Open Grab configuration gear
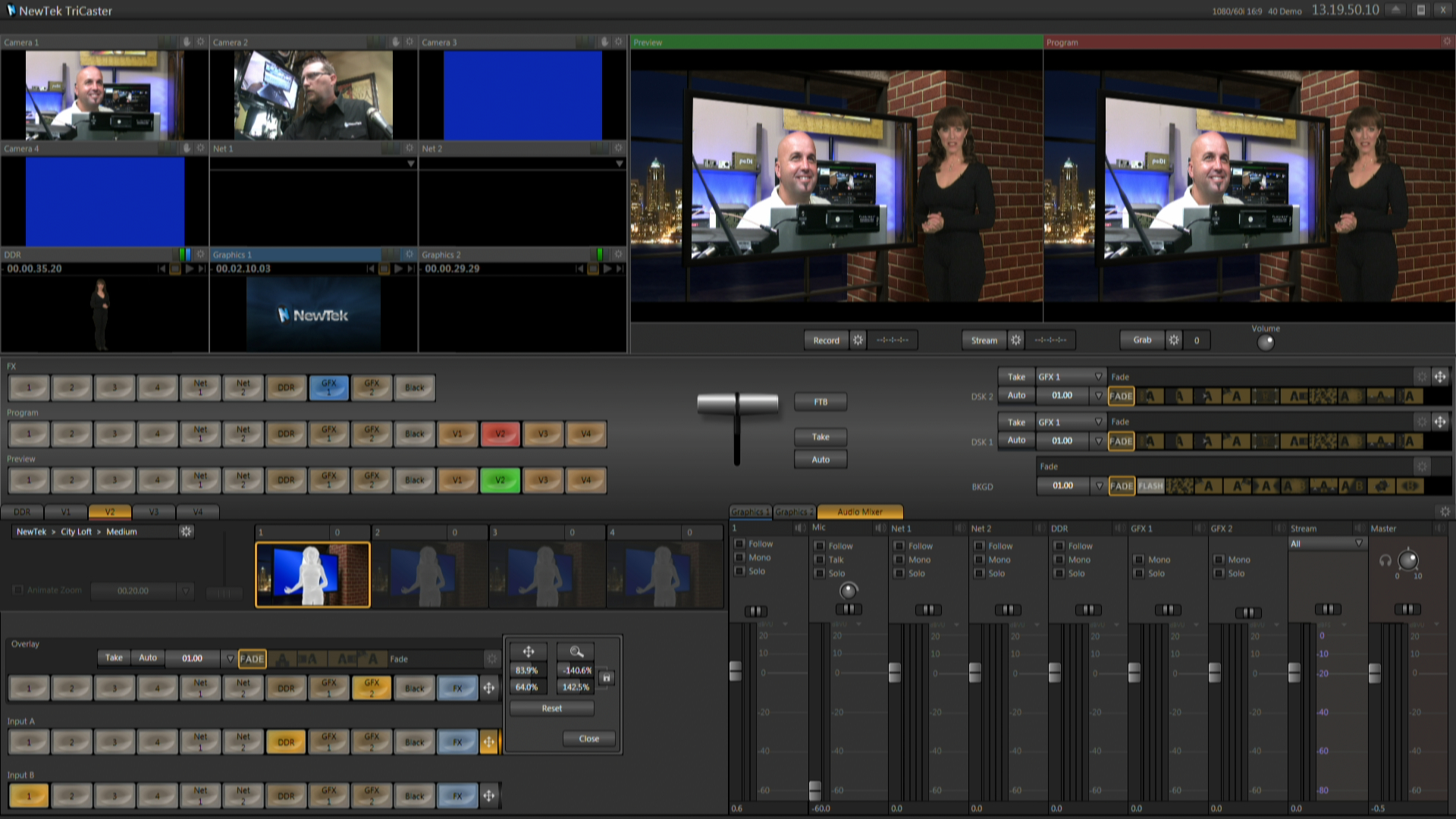Screen dimensions: 1456x819 pyautogui.click(x=1174, y=340)
